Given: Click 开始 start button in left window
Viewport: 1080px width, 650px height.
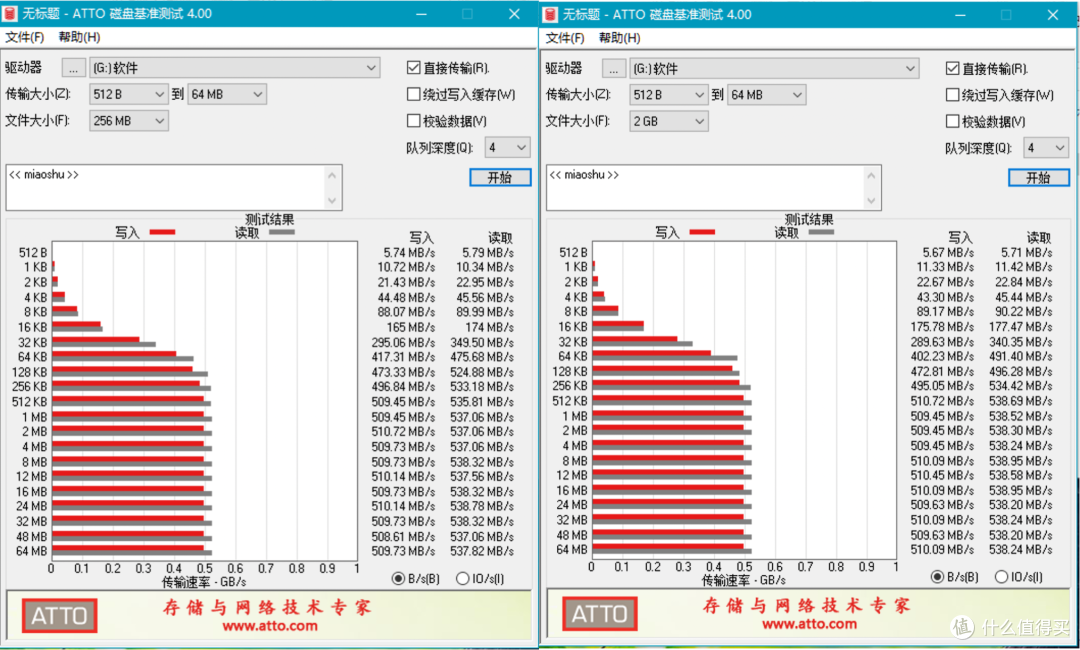Looking at the screenshot, I should tap(500, 178).
